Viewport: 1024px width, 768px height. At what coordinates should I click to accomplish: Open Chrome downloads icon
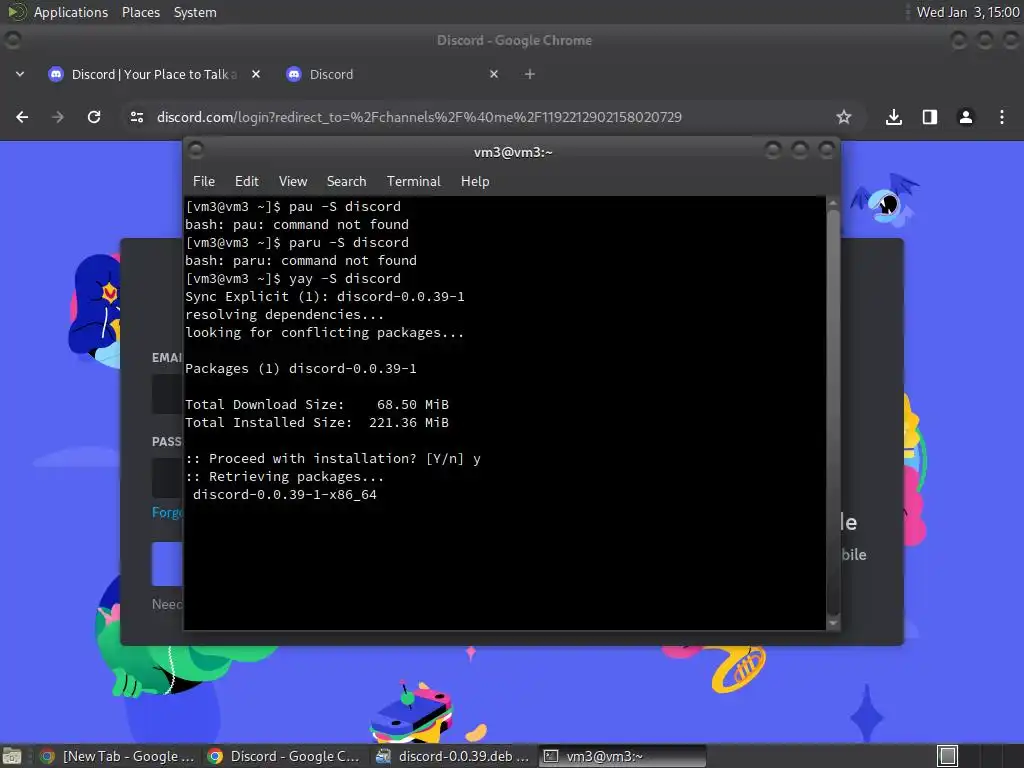coord(894,117)
